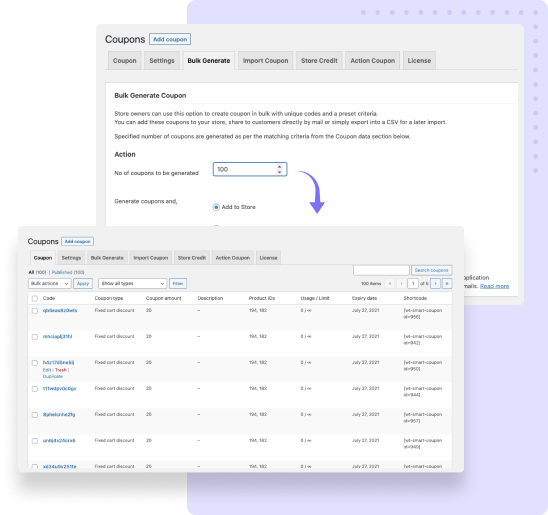The height and width of the screenshot is (515, 548).
Task: Select Bulk Generate tab in back window
Action: tap(209, 60)
